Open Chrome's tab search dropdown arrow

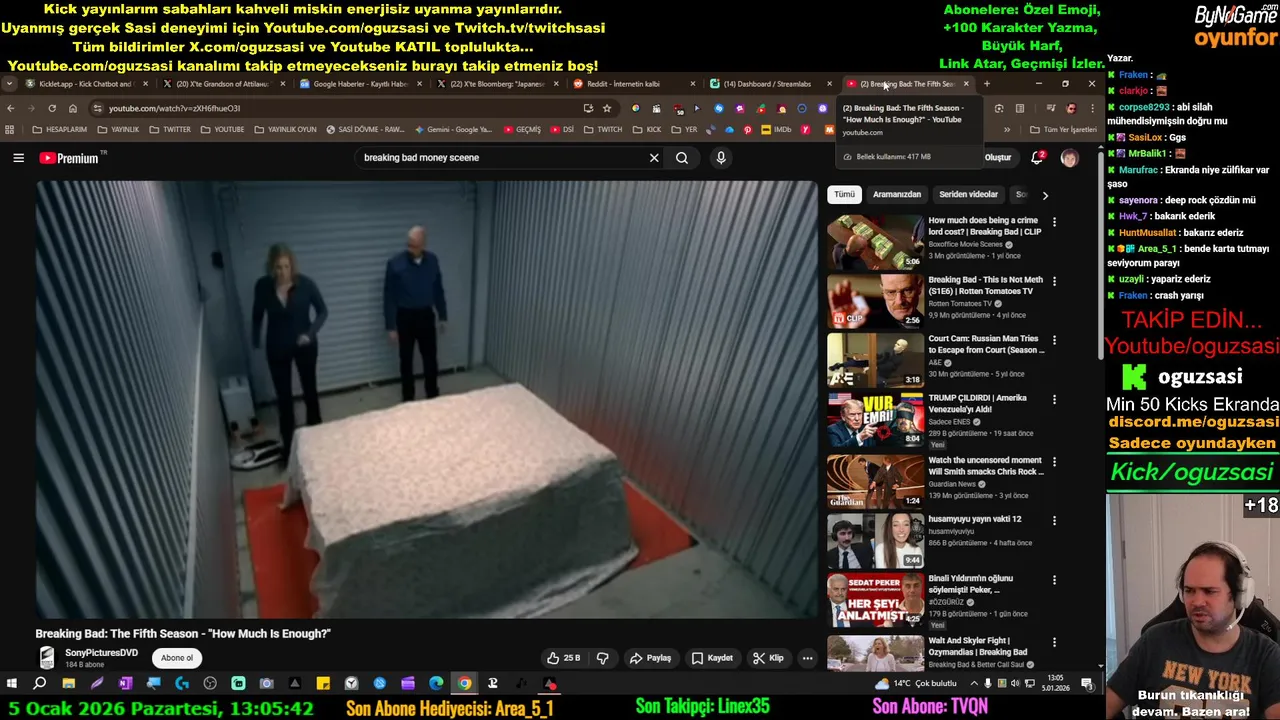[9, 84]
